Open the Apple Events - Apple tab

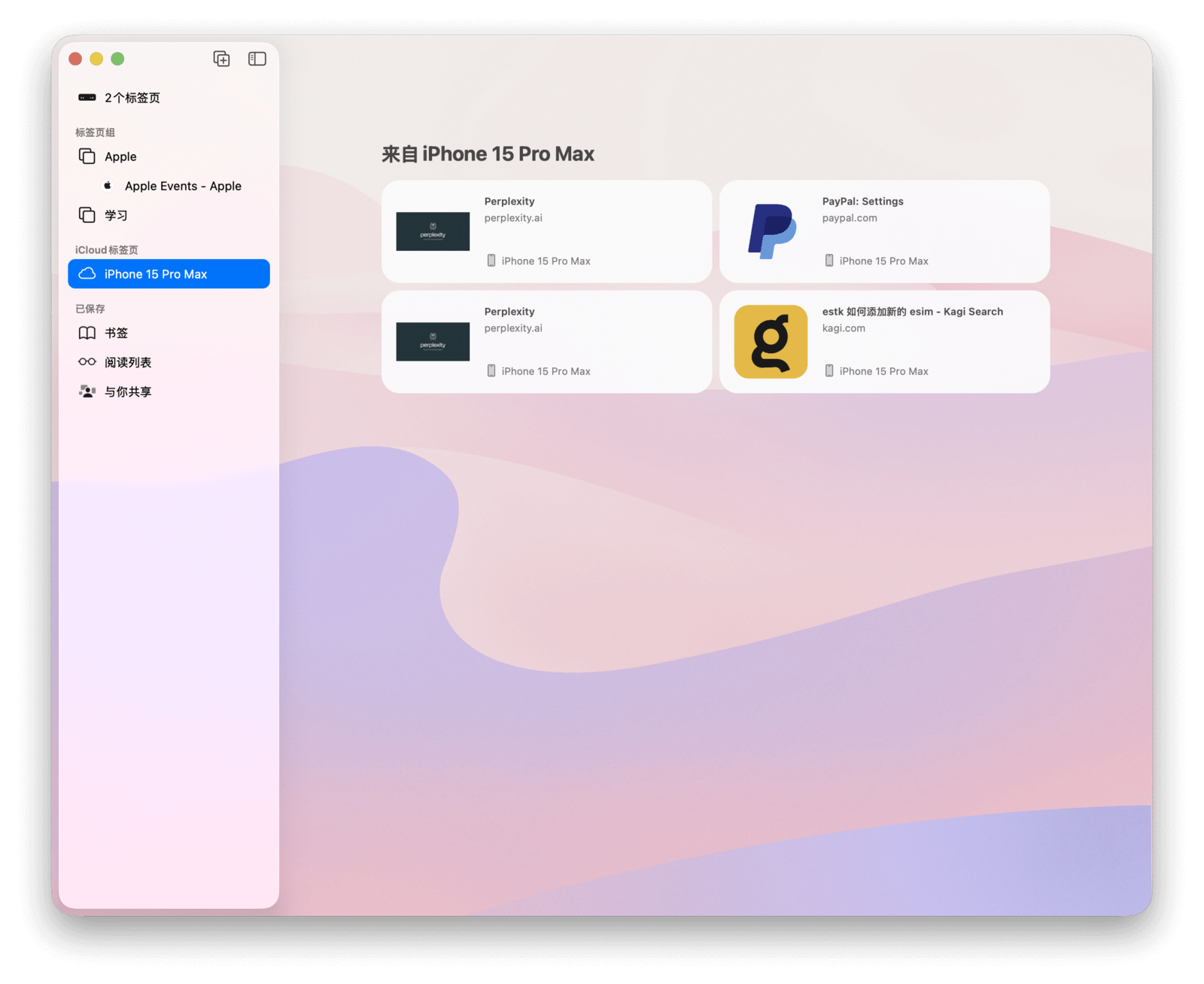tap(183, 186)
